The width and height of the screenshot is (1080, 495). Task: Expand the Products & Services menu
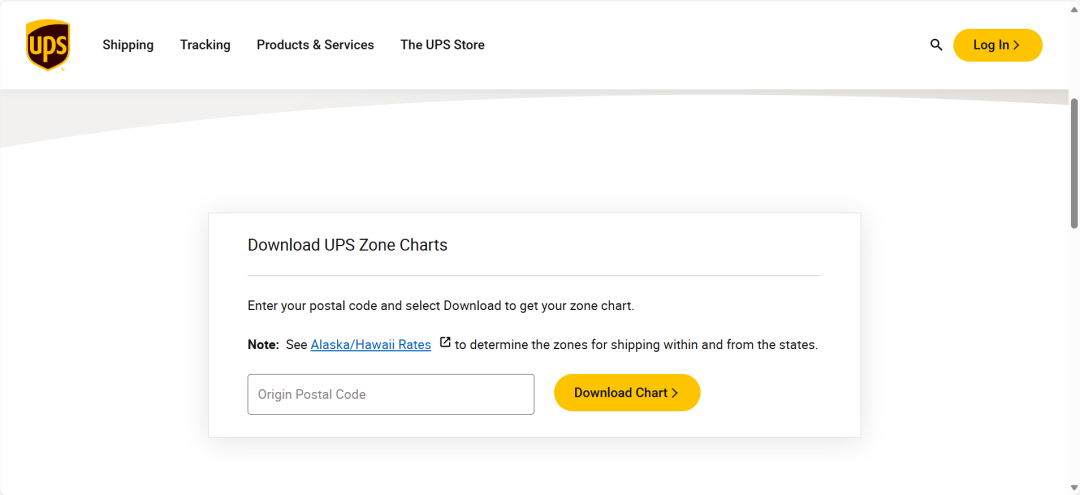(x=315, y=45)
